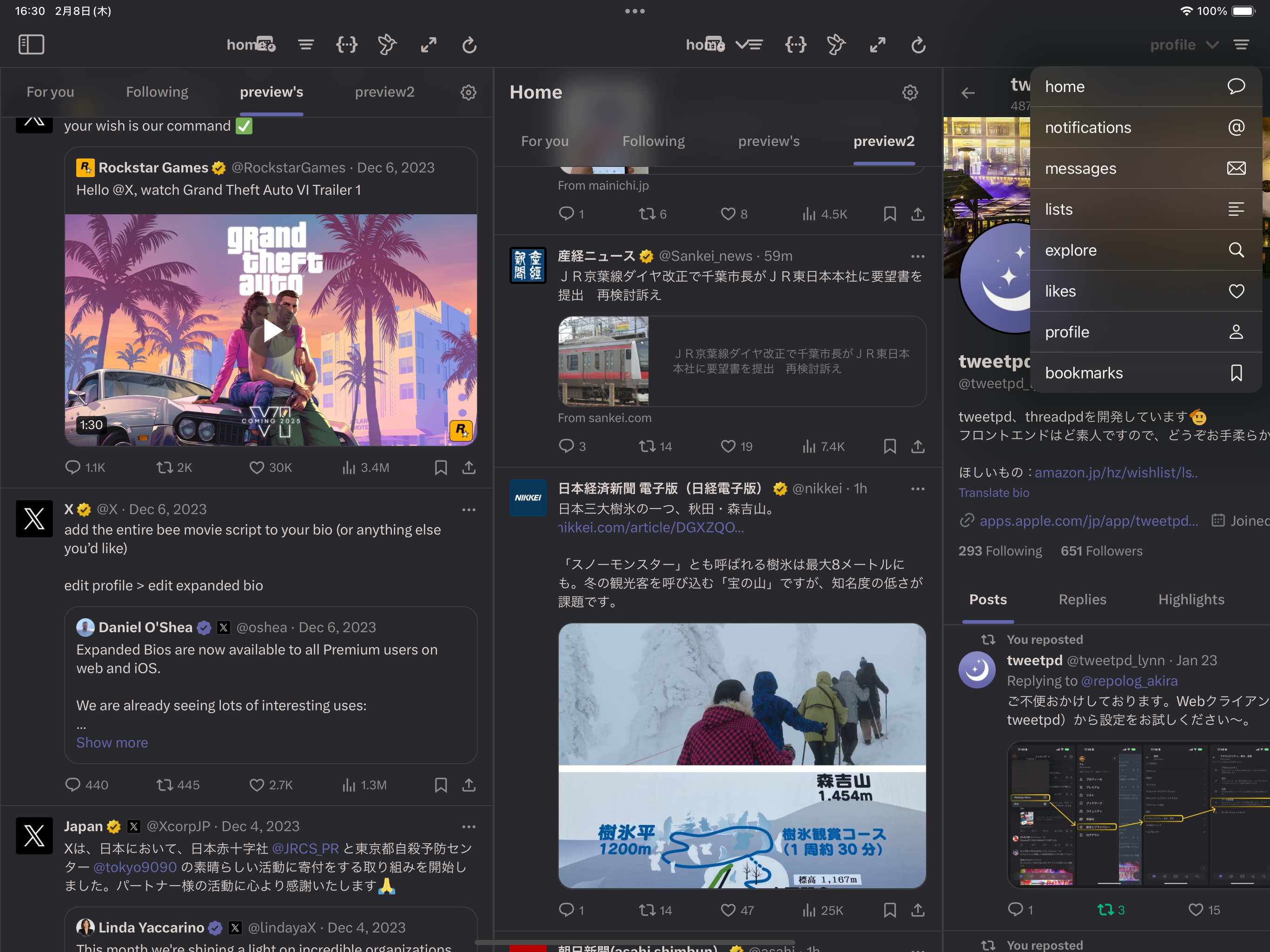This screenshot has height=952, width=1270.
Task: Toggle the sidebar panel icon
Action: coord(31,44)
